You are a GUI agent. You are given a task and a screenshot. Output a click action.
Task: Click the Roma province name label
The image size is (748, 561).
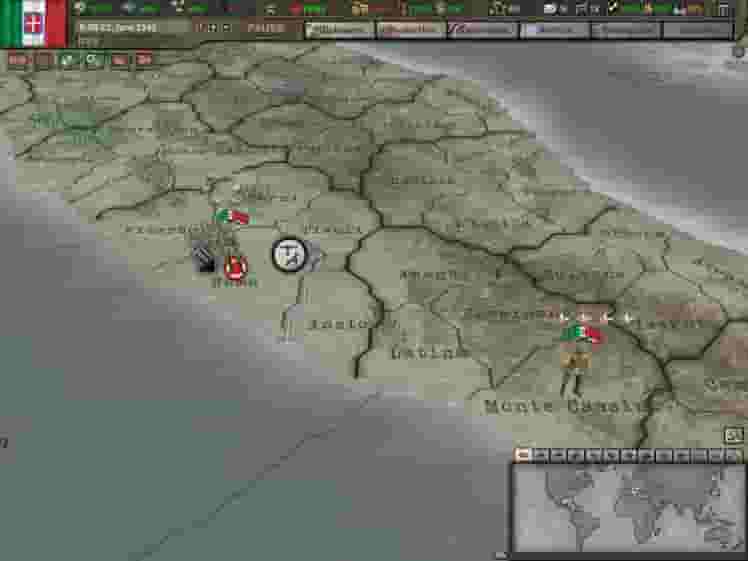point(234,283)
